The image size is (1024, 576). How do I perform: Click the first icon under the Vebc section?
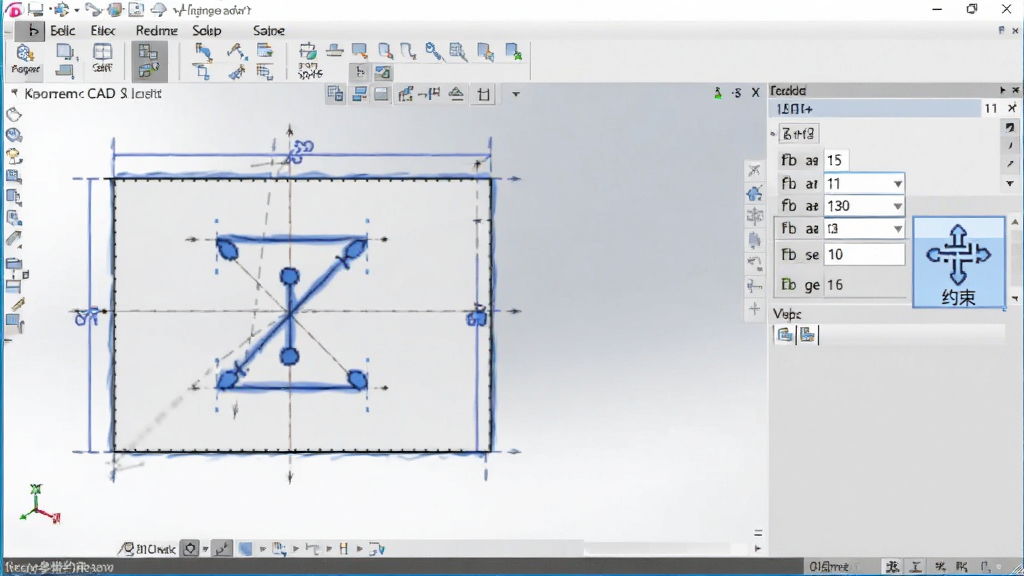[x=785, y=335]
